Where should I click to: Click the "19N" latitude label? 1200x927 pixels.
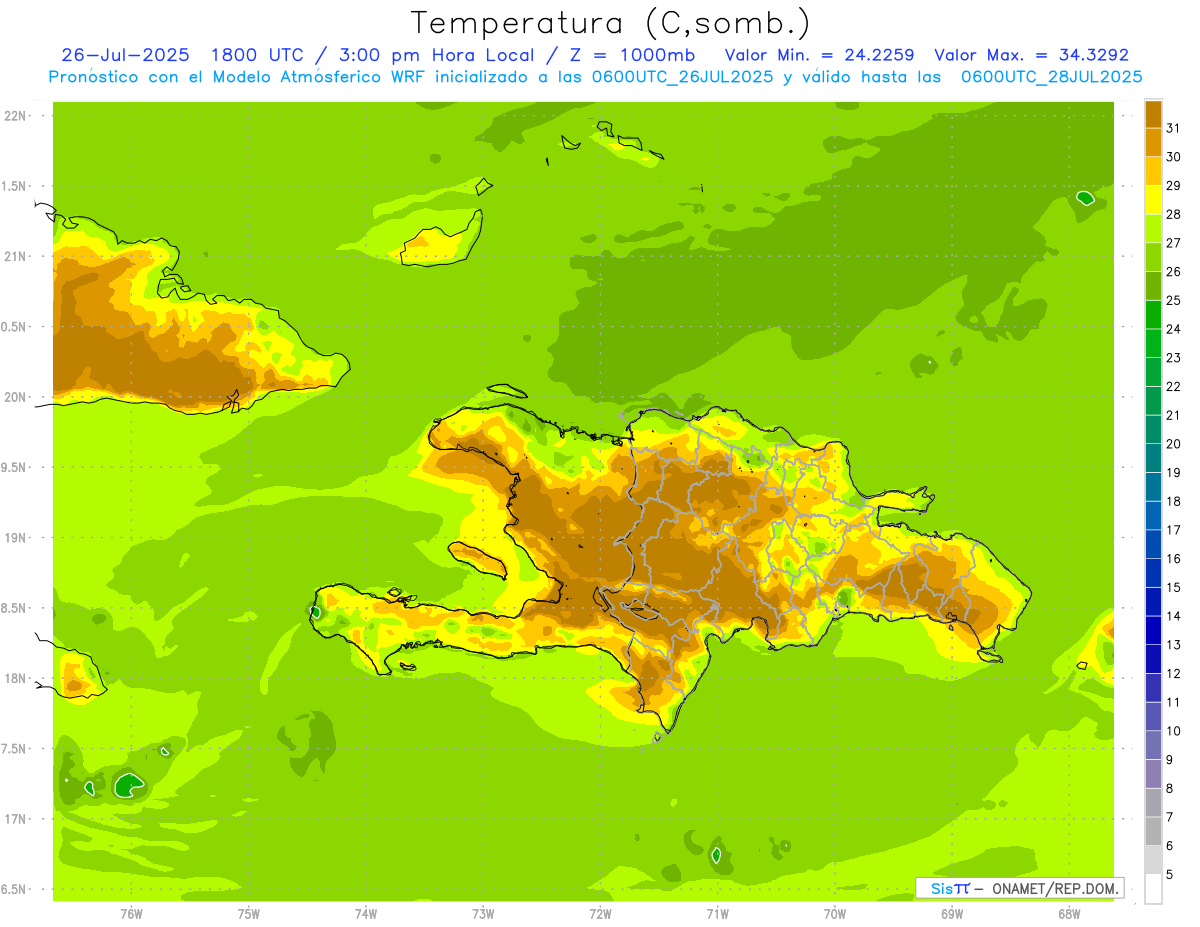(x=16, y=537)
